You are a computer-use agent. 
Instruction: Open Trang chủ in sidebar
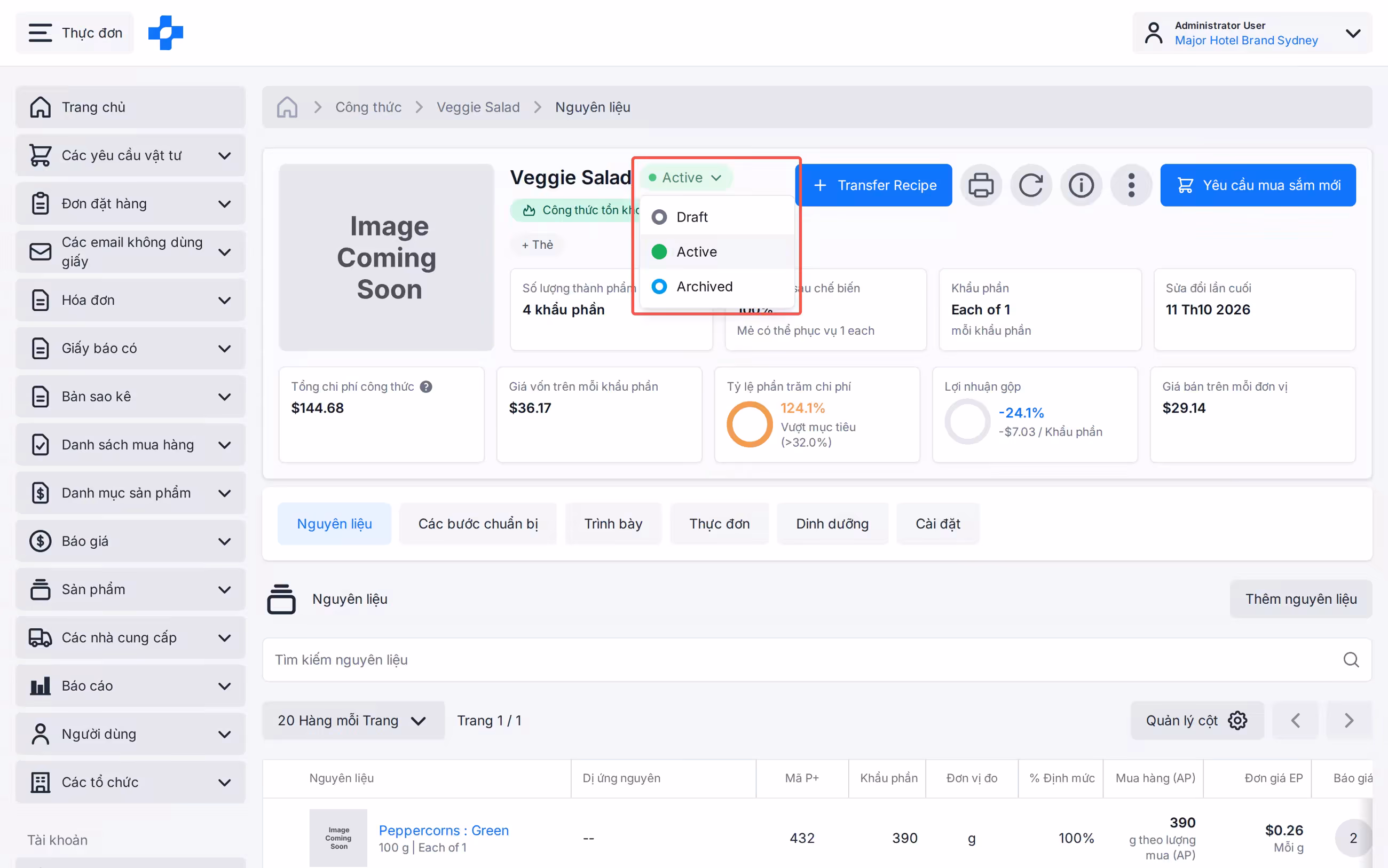(x=130, y=107)
